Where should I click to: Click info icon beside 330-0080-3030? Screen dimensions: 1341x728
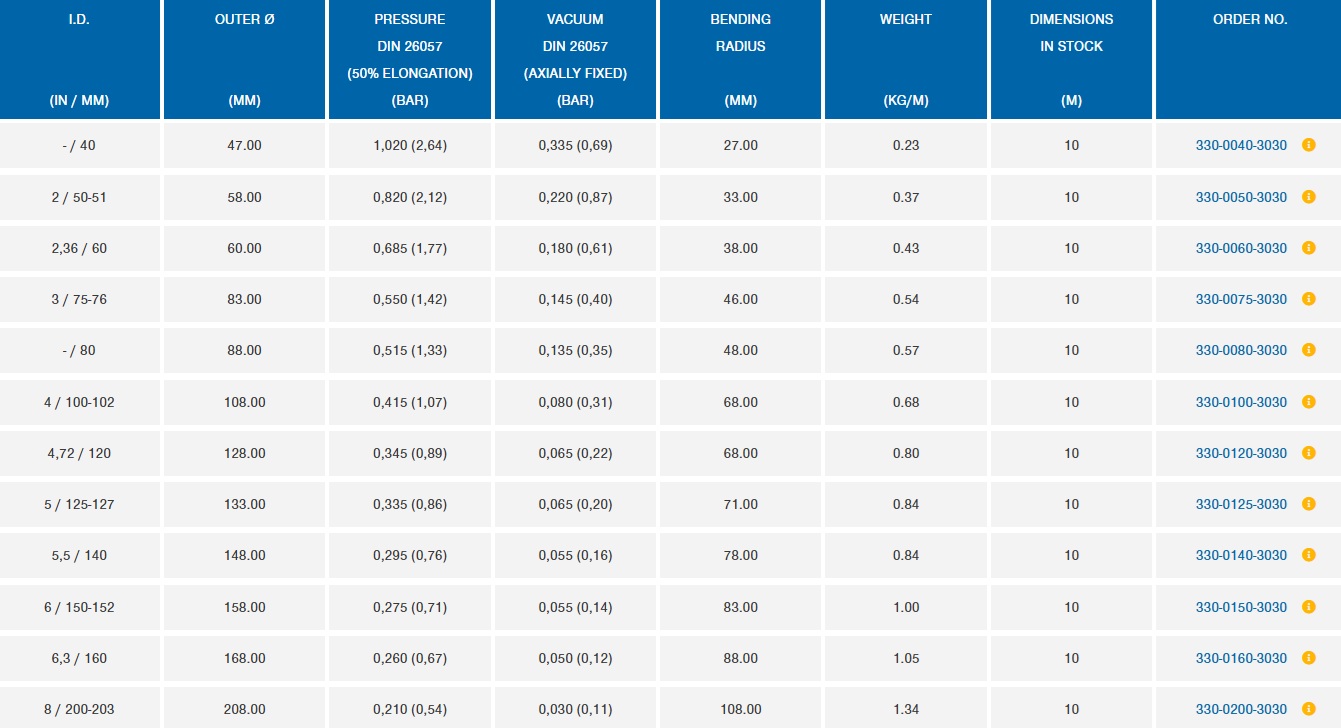coord(1308,351)
